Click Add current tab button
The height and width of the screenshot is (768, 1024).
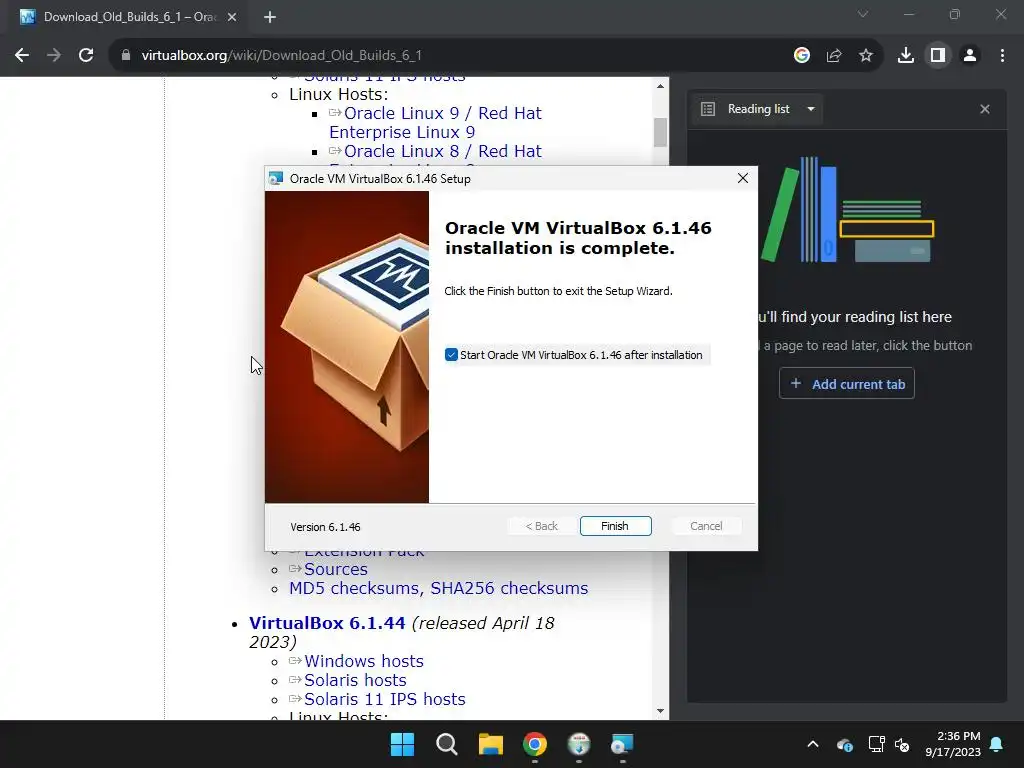846,384
